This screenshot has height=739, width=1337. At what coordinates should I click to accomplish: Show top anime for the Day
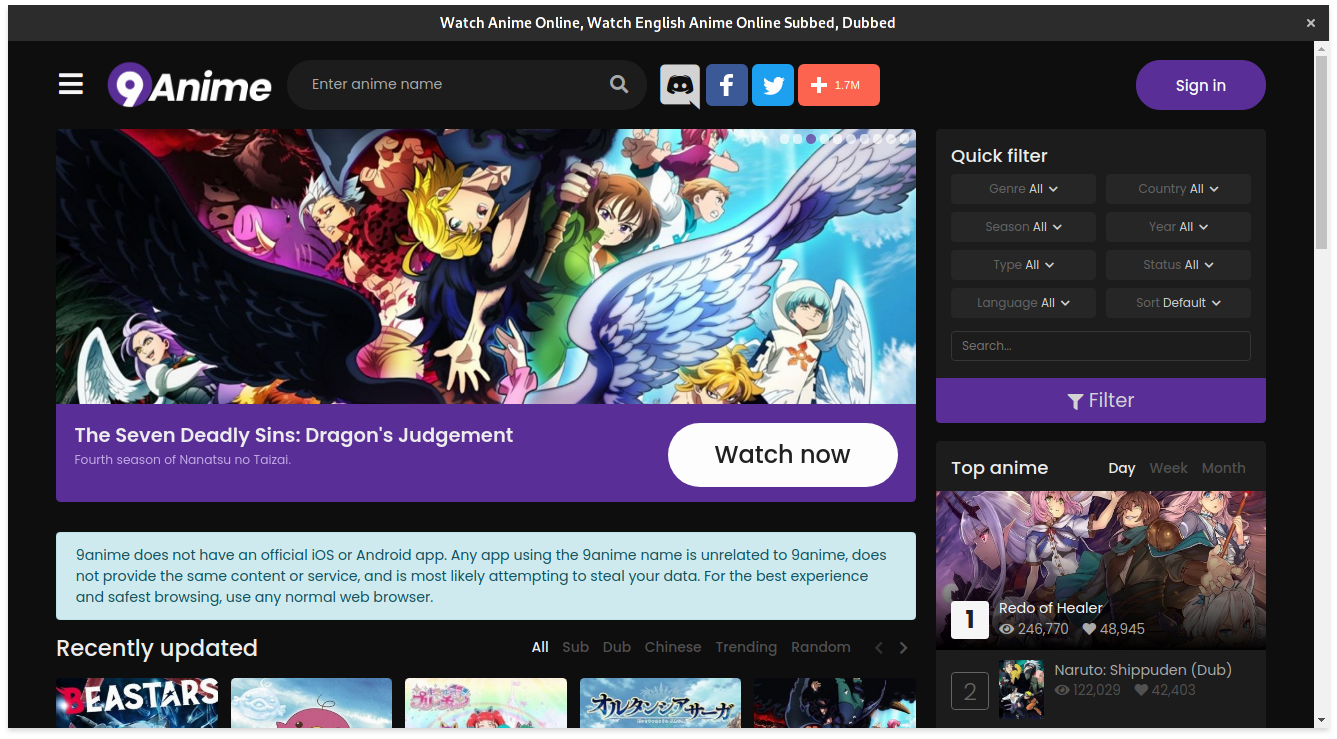pos(1122,468)
